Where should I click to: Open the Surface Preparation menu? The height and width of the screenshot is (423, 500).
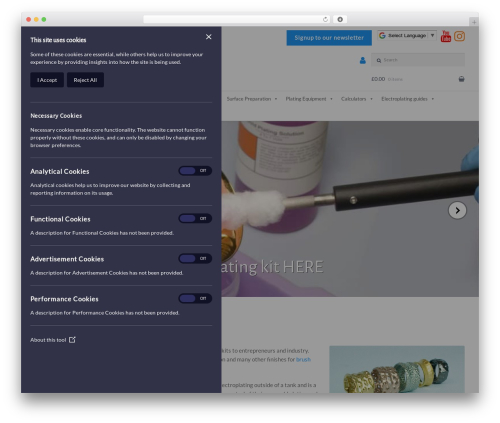[249, 99]
